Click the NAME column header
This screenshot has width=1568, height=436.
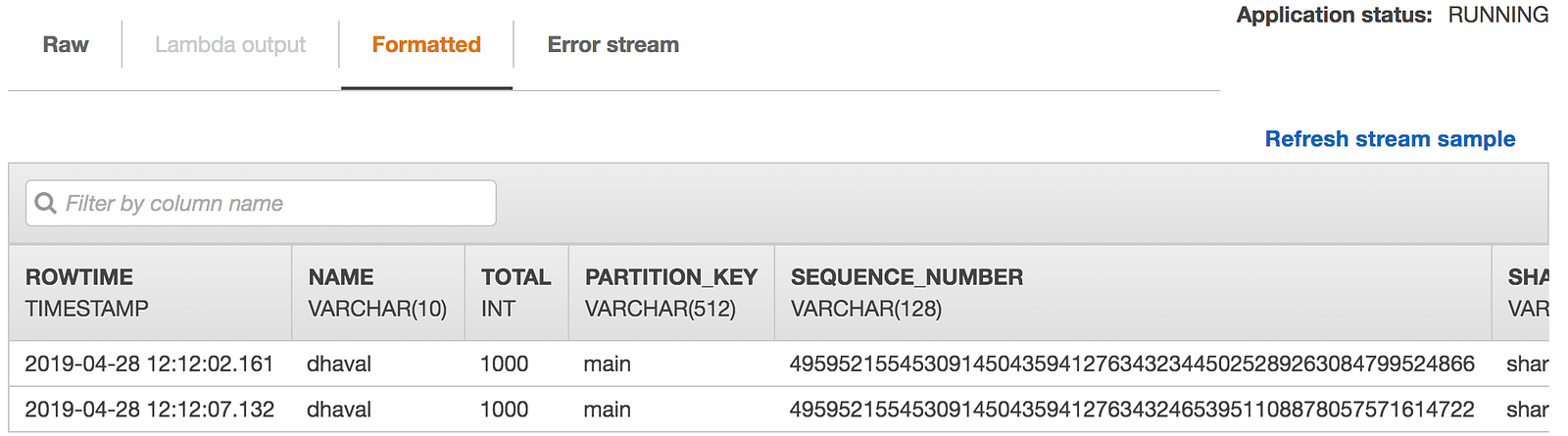click(341, 277)
